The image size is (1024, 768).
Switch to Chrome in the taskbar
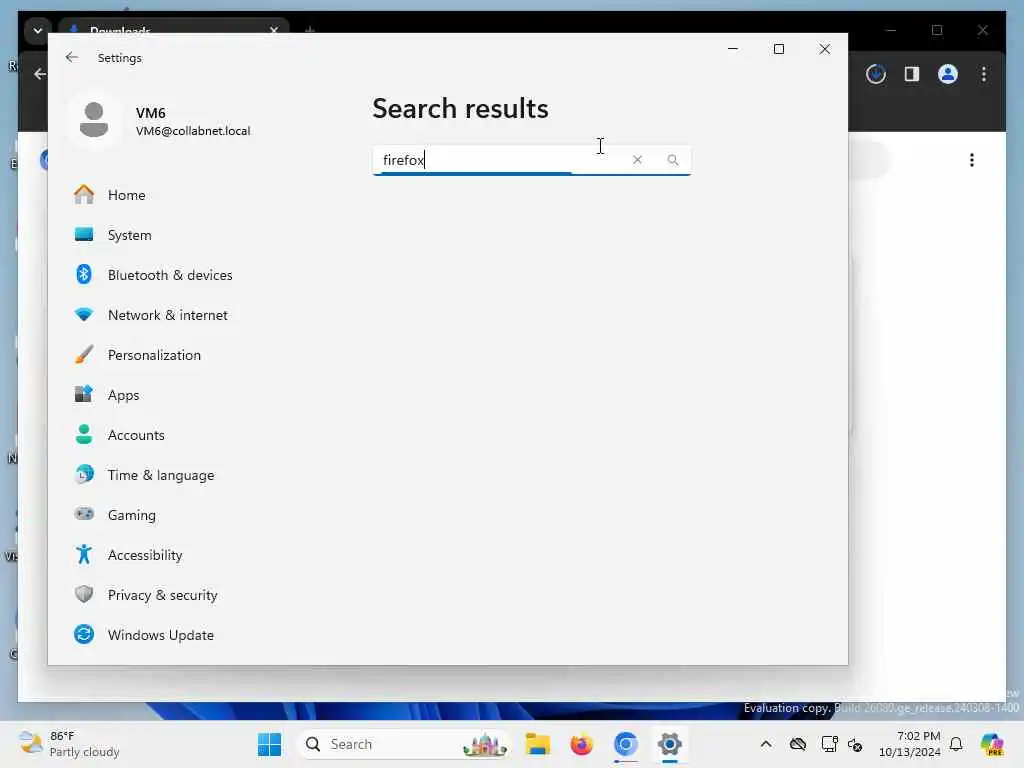[626, 744]
